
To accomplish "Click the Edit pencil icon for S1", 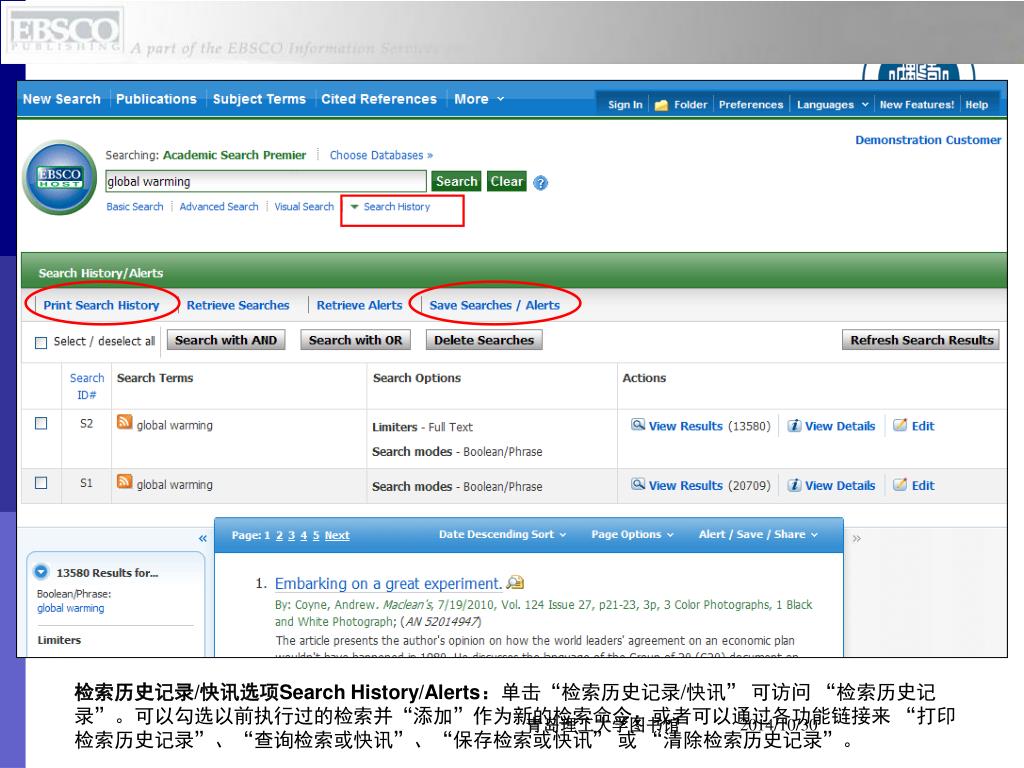I will click(x=900, y=485).
